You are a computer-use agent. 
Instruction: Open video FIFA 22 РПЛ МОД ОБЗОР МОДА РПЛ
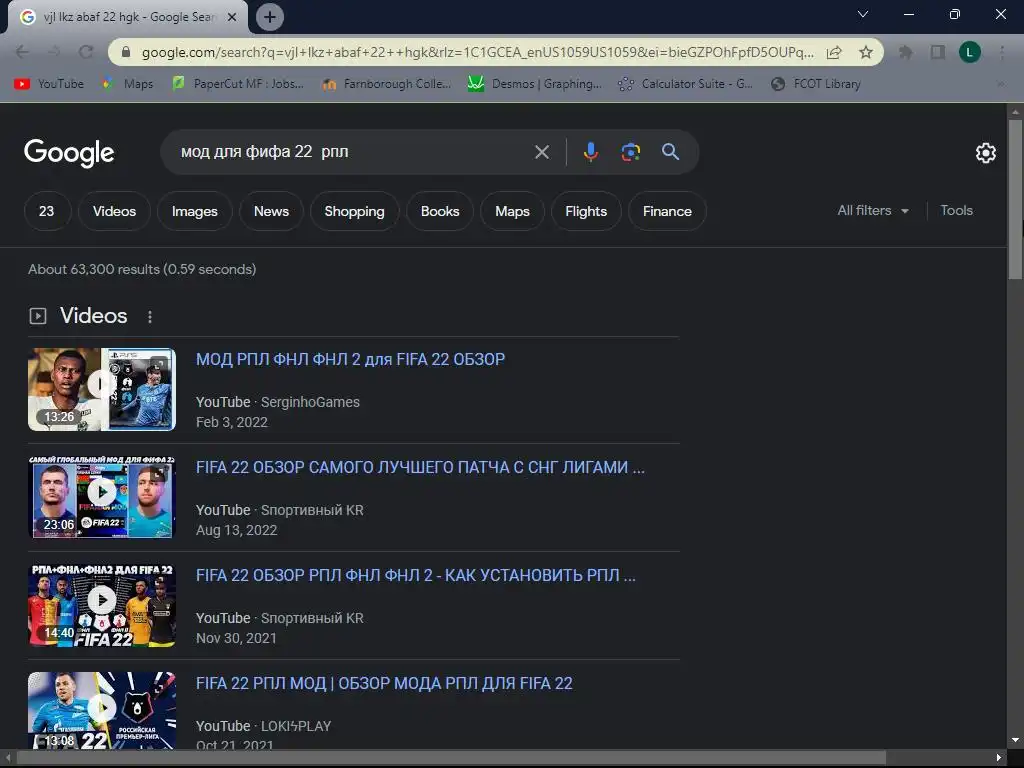[x=384, y=683]
